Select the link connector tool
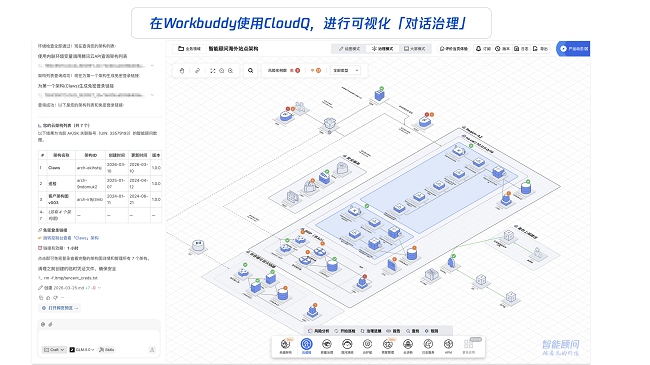 click(197, 71)
